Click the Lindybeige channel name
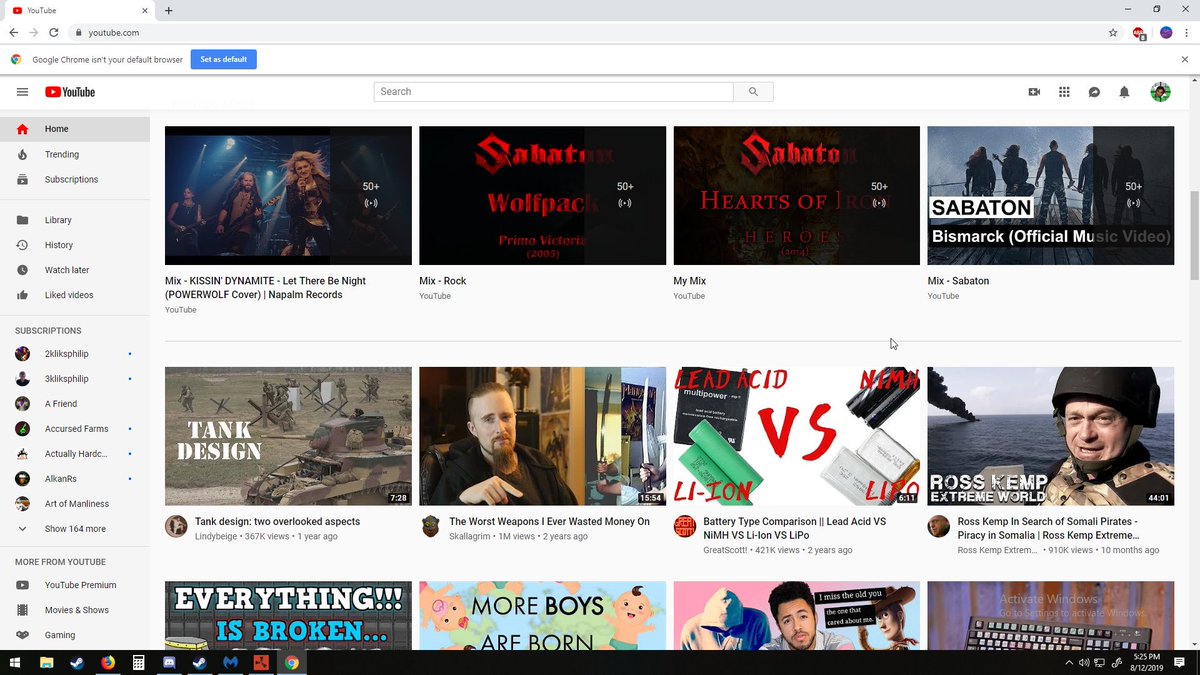This screenshot has width=1200, height=675. point(215,537)
